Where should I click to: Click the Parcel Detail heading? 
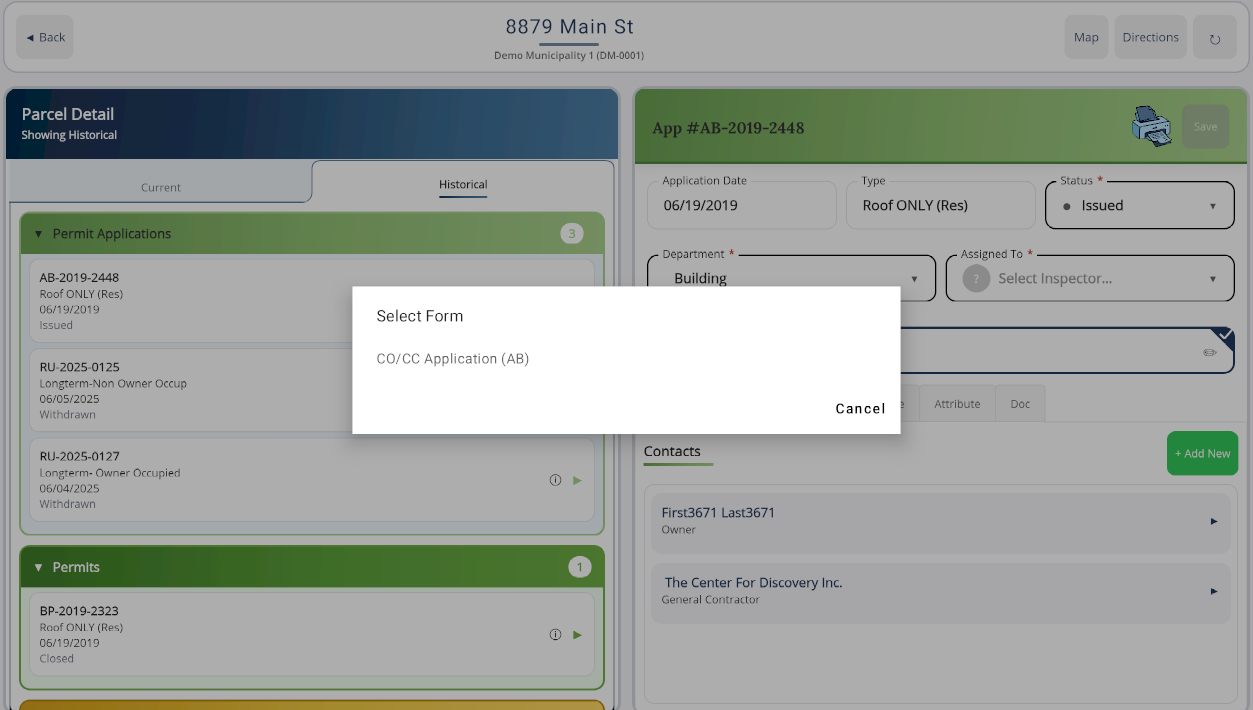[68, 114]
